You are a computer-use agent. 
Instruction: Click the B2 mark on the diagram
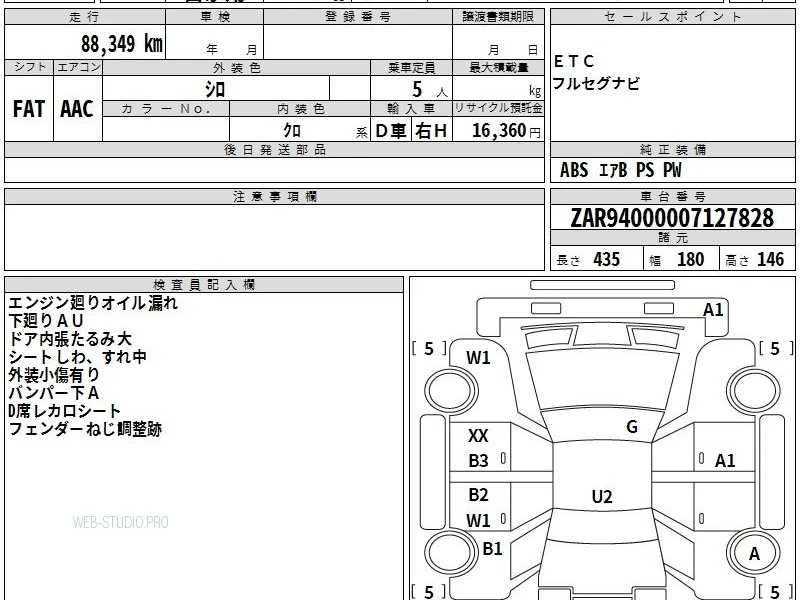point(478,494)
